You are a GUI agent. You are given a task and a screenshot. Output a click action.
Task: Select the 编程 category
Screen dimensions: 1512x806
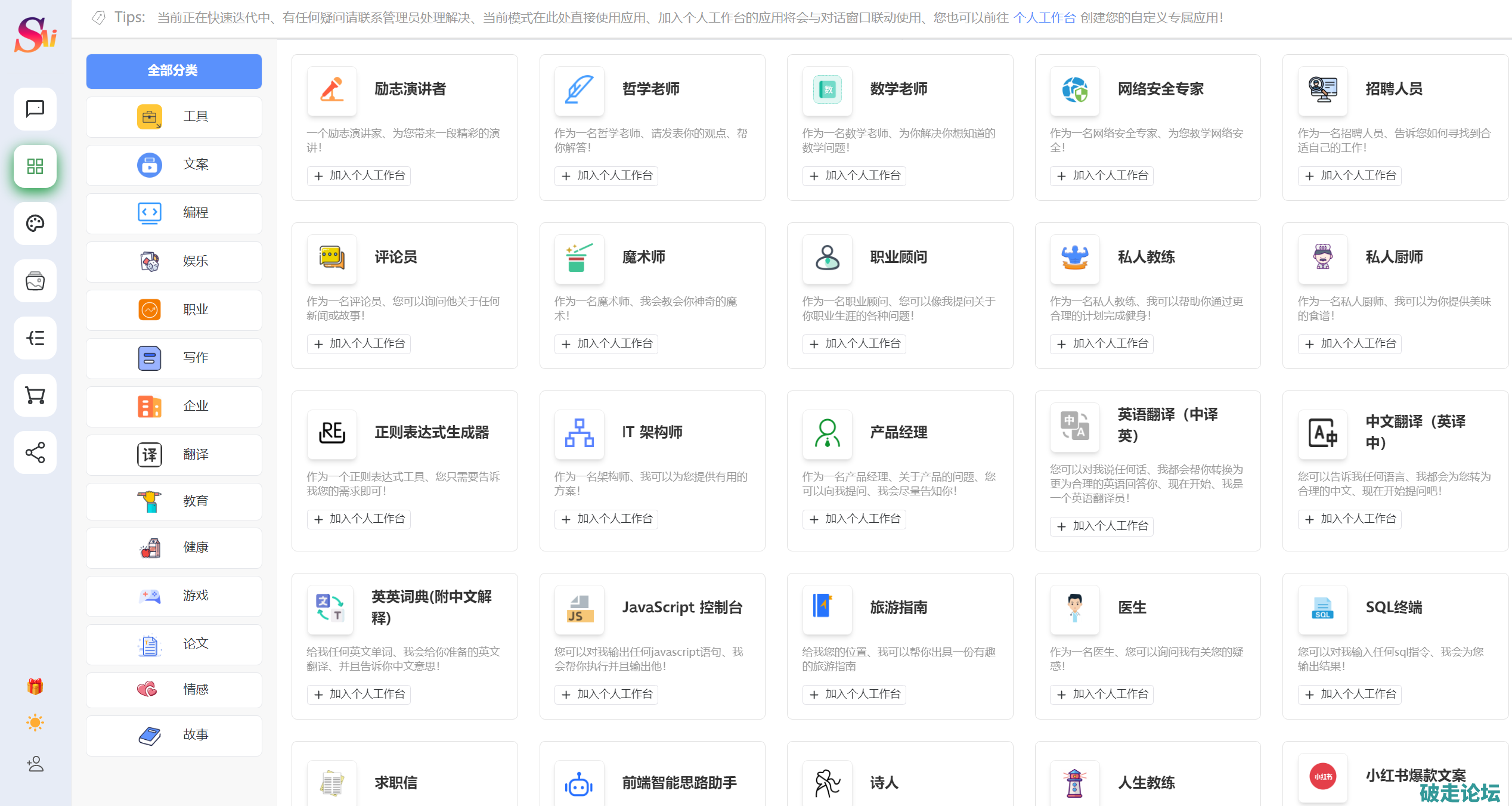coord(173,213)
